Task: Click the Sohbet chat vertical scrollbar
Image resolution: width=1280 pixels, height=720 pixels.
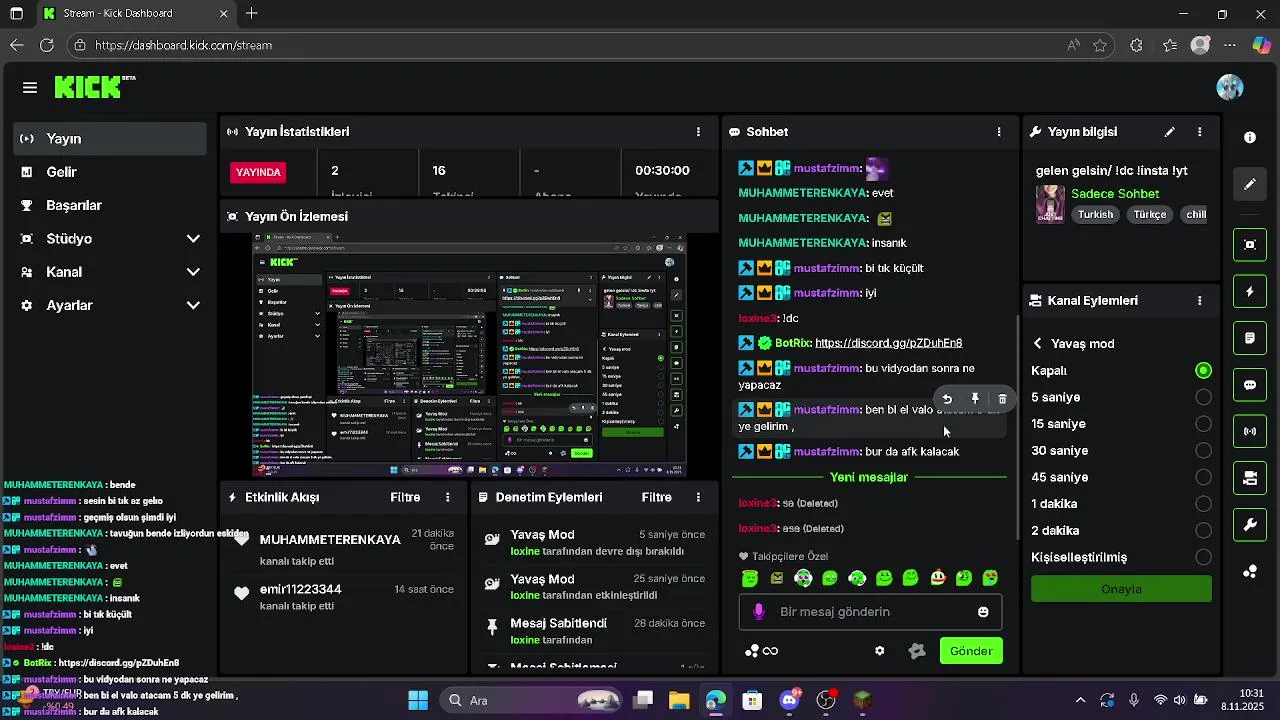Action: (x=1016, y=430)
